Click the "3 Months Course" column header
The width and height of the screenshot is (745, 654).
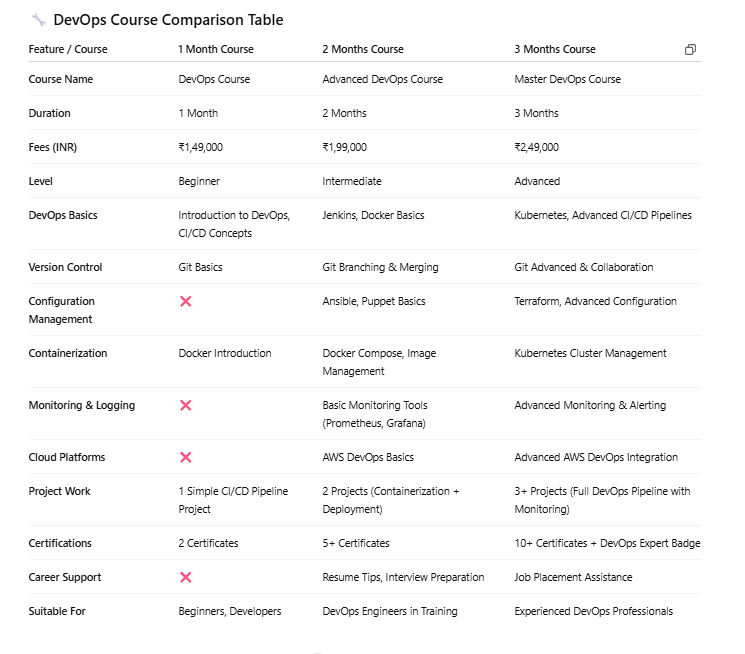click(x=554, y=49)
